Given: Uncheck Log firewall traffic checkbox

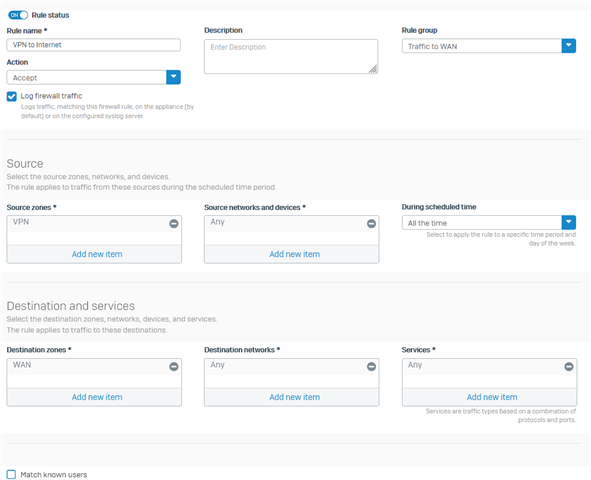Looking at the screenshot, I should [x=12, y=96].
